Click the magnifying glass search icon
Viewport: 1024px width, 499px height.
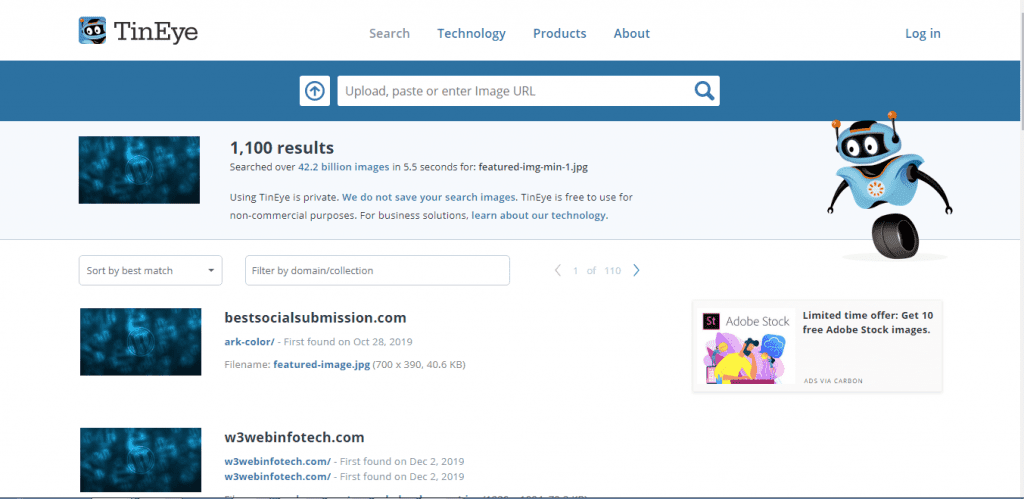point(704,91)
